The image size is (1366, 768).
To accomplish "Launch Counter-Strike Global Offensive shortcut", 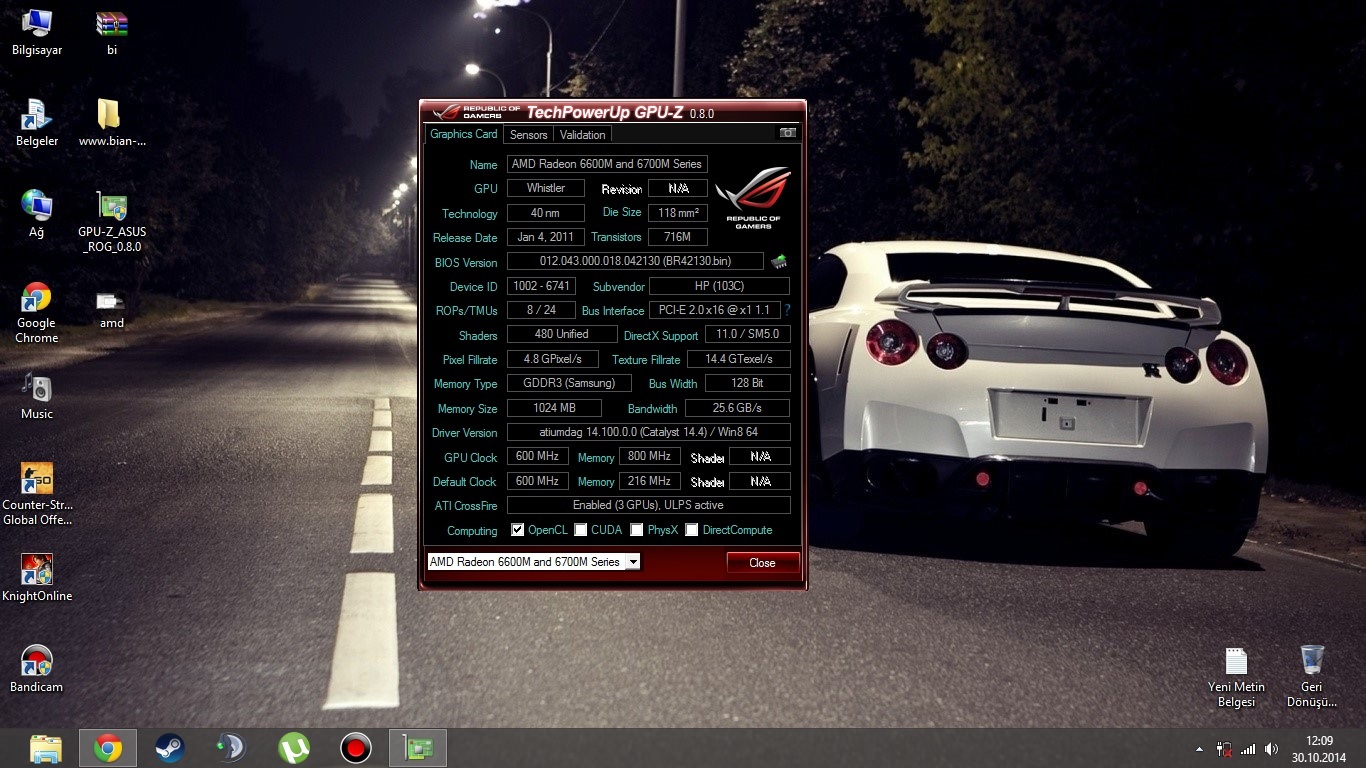I will (x=37, y=495).
